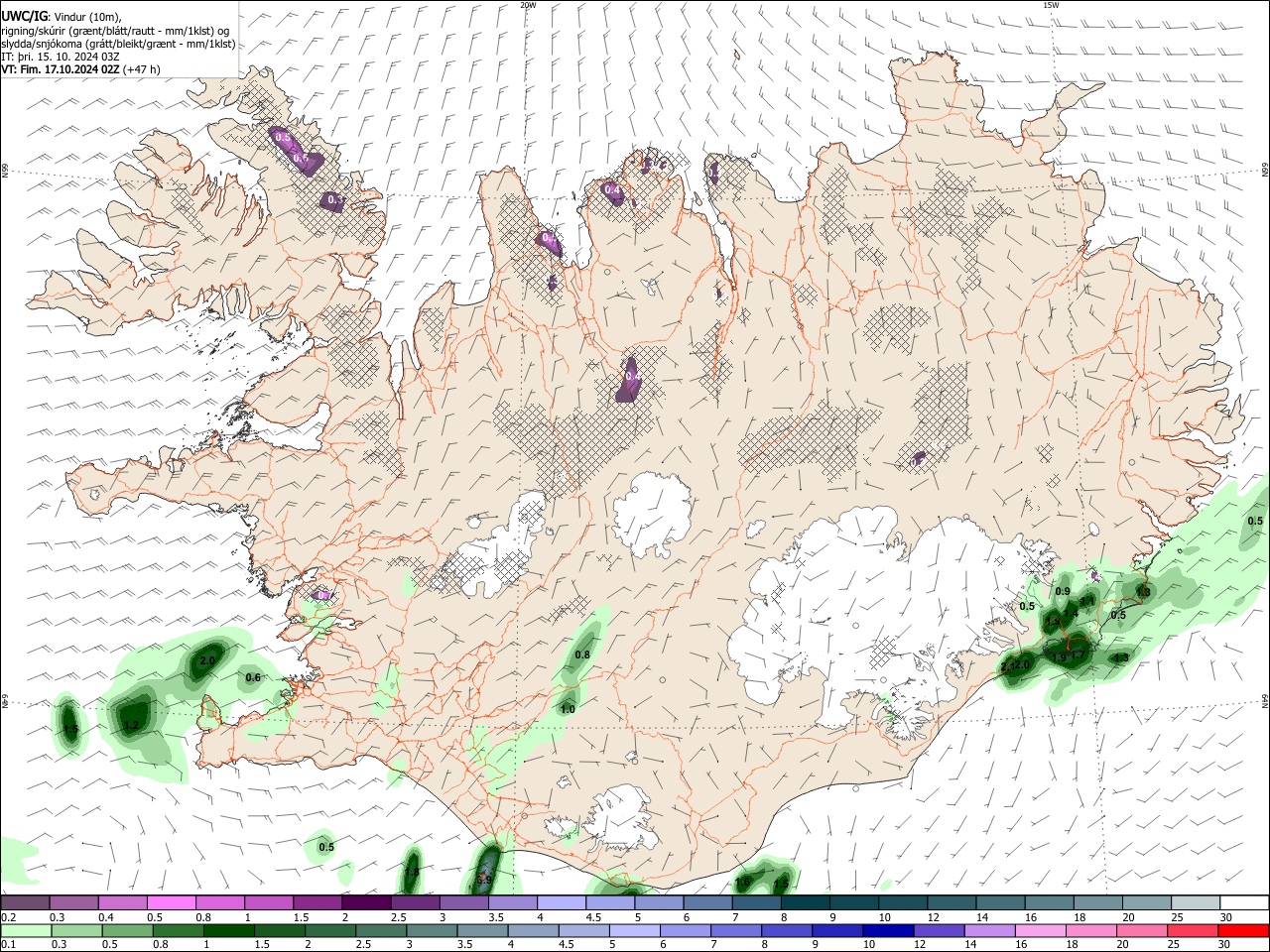Click the '3.9' precipitation value off the south coast
The height and width of the screenshot is (952, 1270).
click(x=485, y=879)
